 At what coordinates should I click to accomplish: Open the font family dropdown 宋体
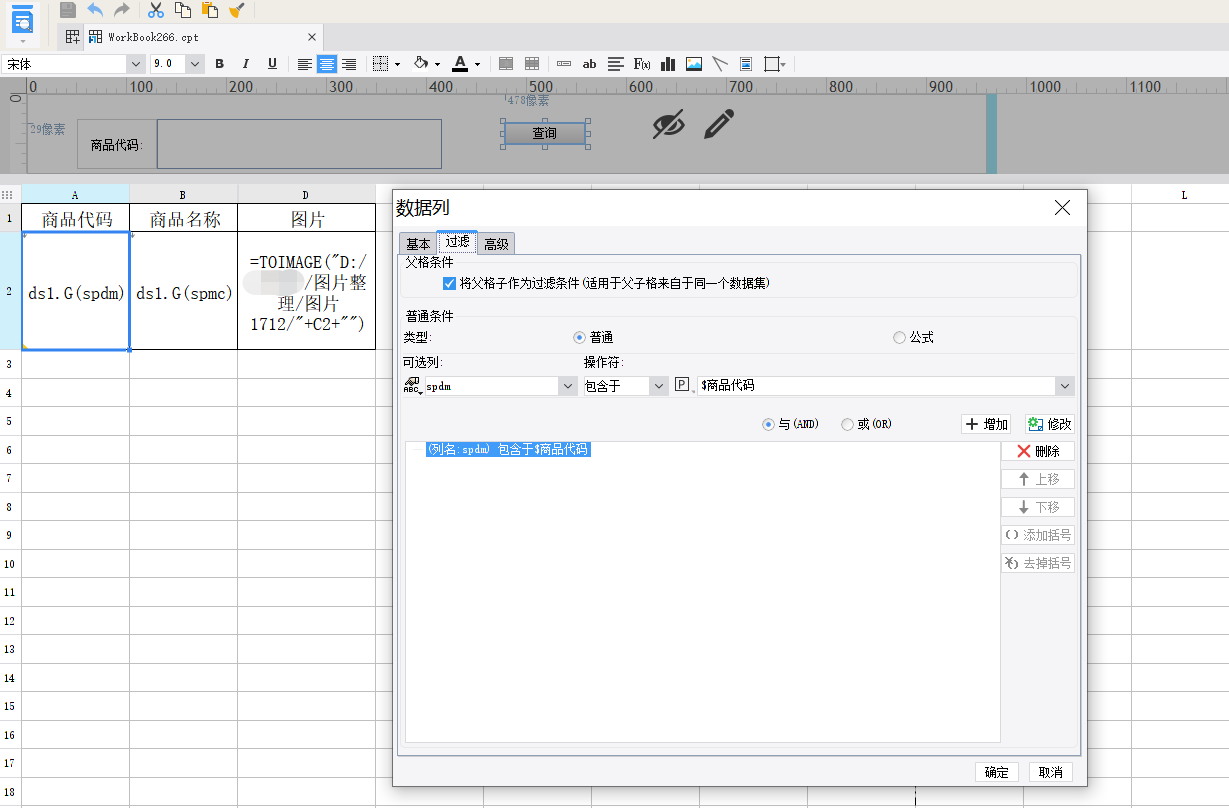[x=136, y=64]
